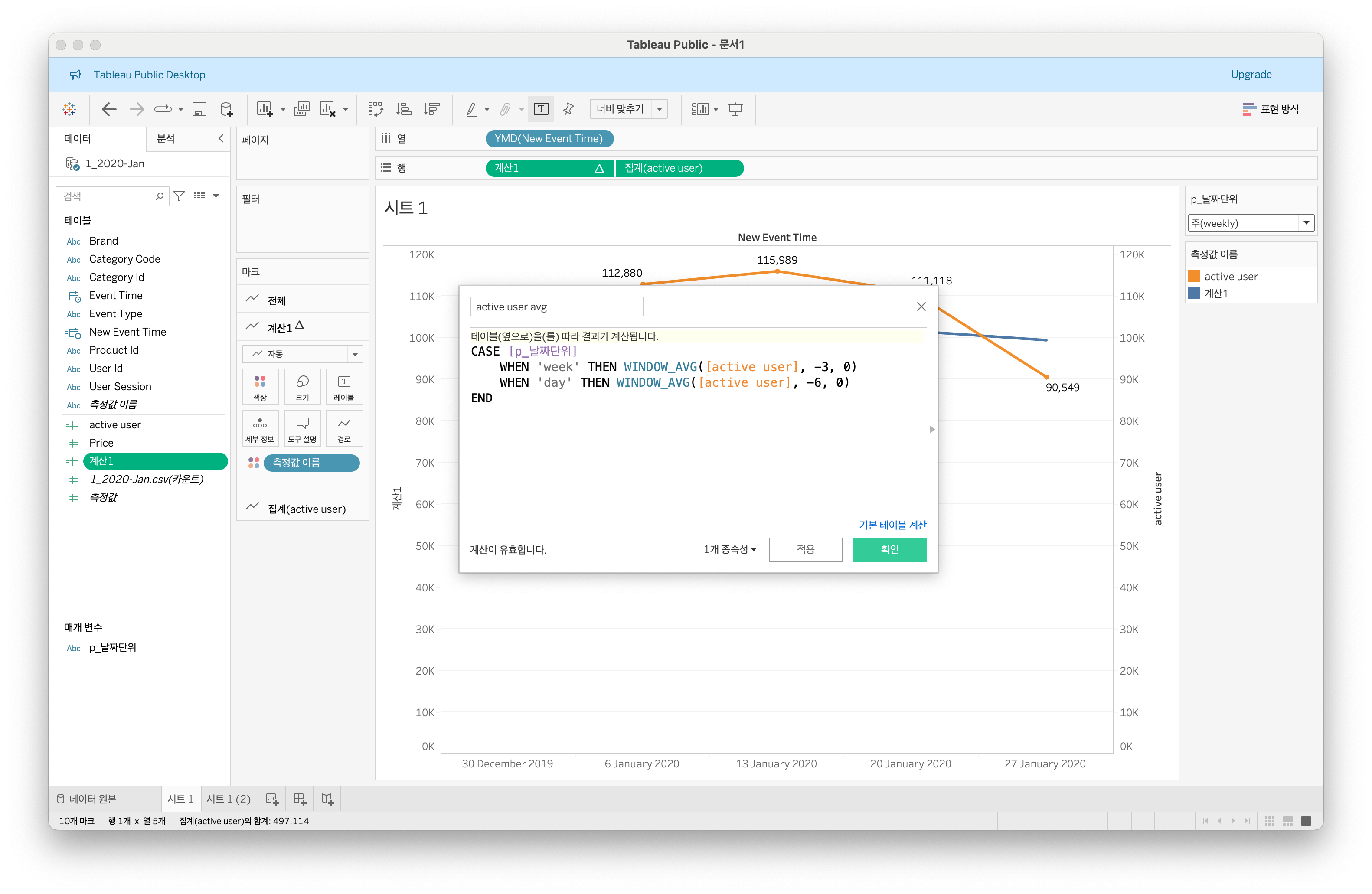The width and height of the screenshot is (1372, 894).
Task: Toggle the Show Me (표현 방식) panel
Action: tap(1271, 109)
